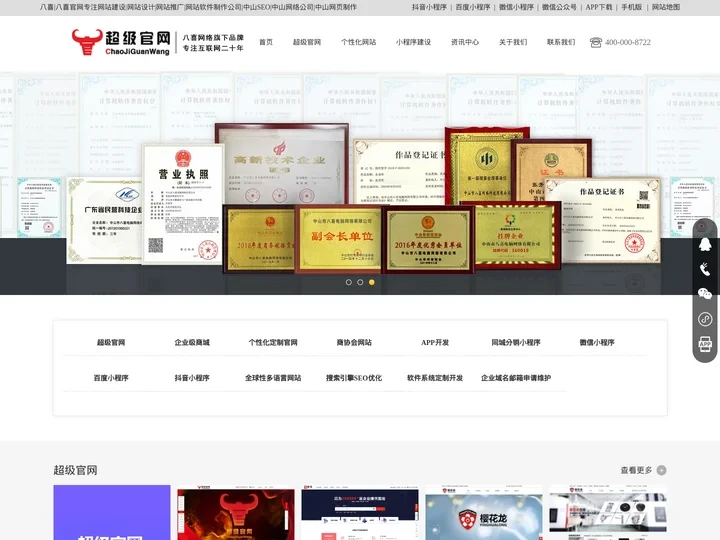Image resolution: width=720 pixels, height=540 pixels.
Task: Click APP下载 in top bar
Action: (x=599, y=7)
